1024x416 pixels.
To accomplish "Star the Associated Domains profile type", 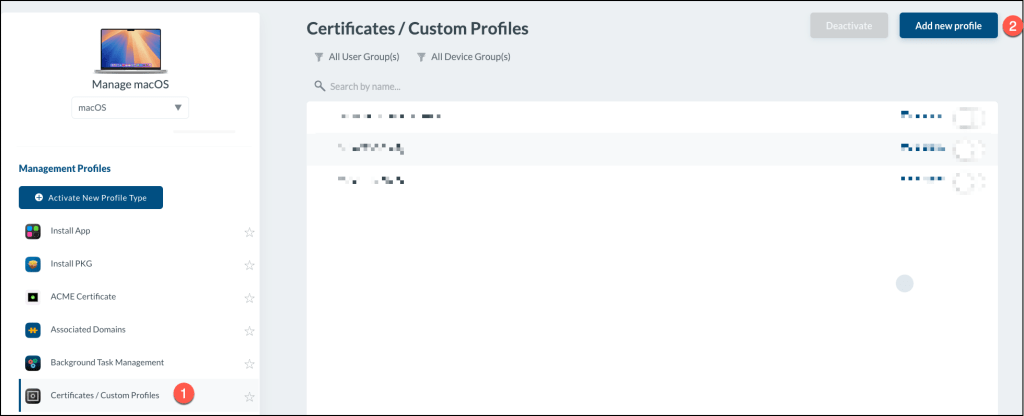I will (250, 331).
